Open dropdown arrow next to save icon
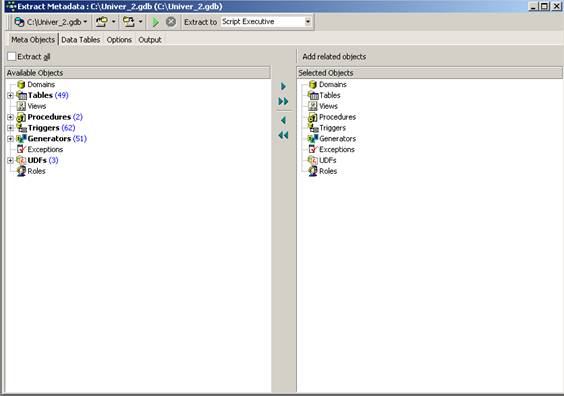 pyautogui.click(x=140, y=22)
